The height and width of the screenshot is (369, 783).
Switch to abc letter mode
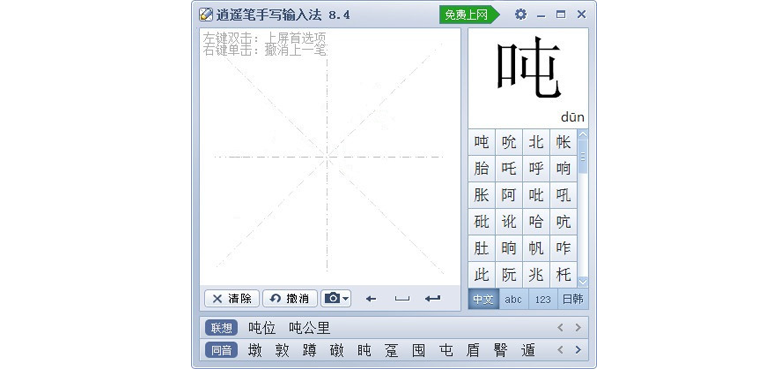(513, 299)
